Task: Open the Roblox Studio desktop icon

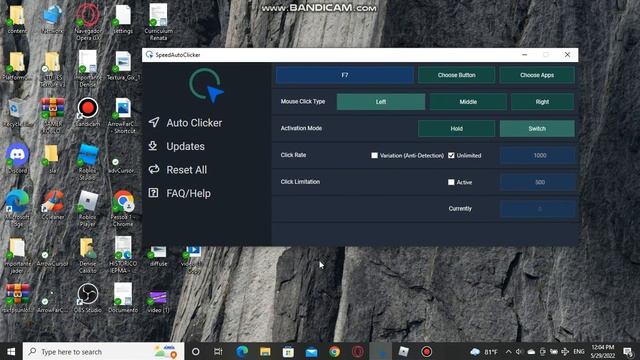Action: coord(88,162)
